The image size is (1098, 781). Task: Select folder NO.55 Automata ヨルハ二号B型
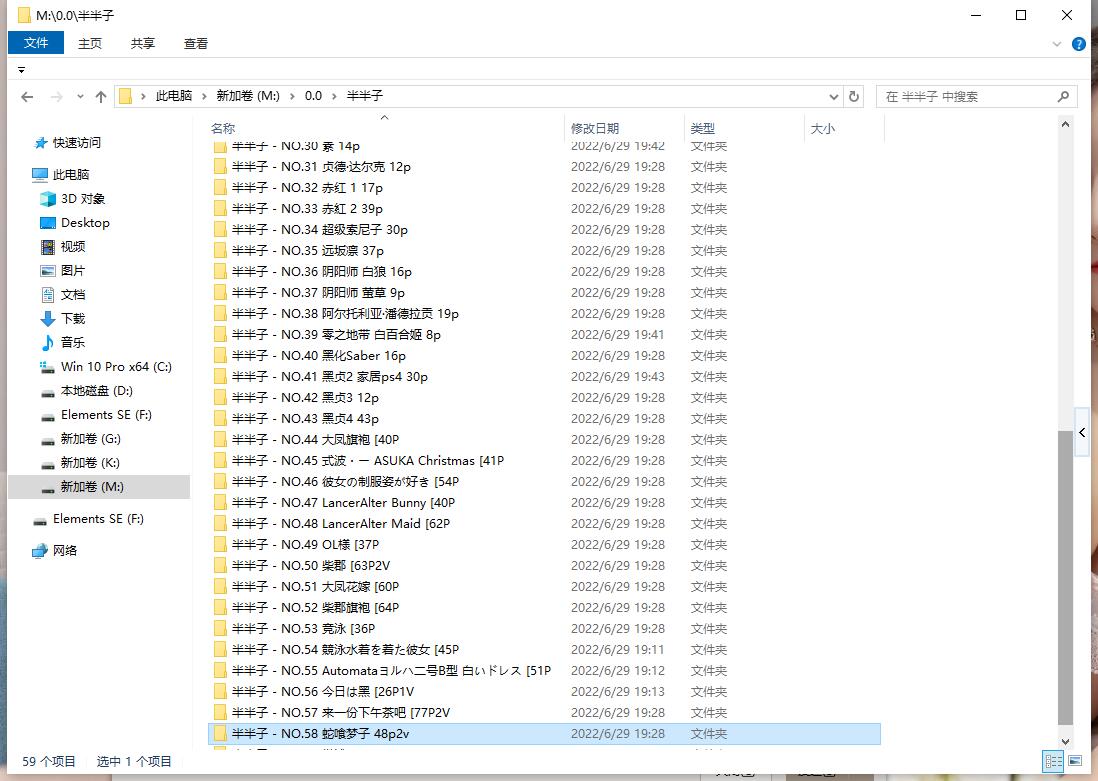[544, 671]
